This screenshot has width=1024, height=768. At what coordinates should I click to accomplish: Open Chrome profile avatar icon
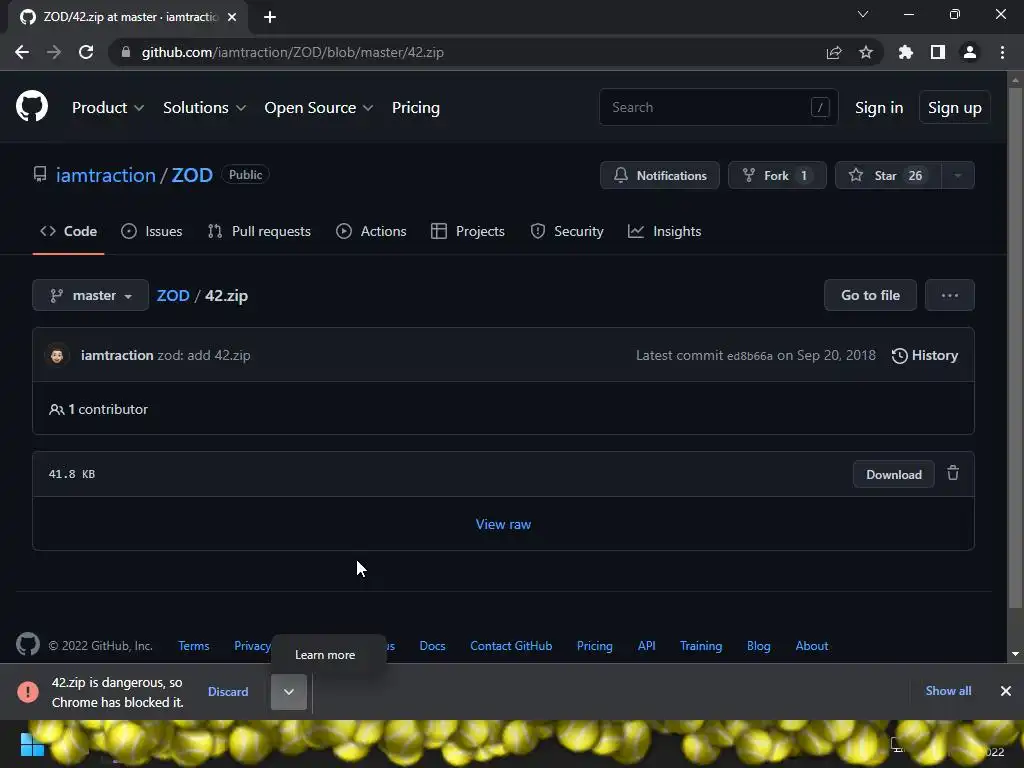pyautogui.click(x=970, y=52)
